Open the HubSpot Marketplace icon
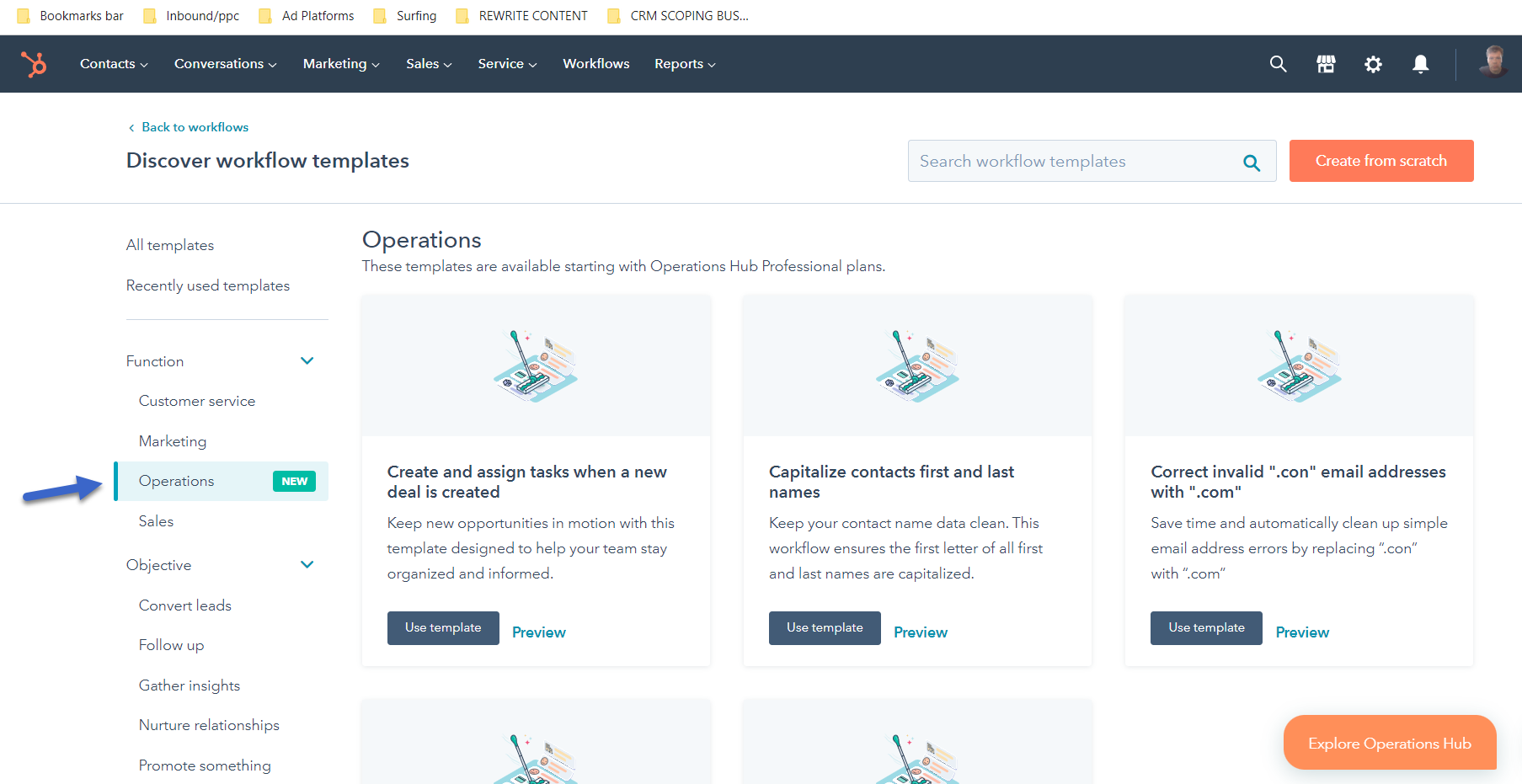This screenshot has width=1522, height=784. (1325, 63)
